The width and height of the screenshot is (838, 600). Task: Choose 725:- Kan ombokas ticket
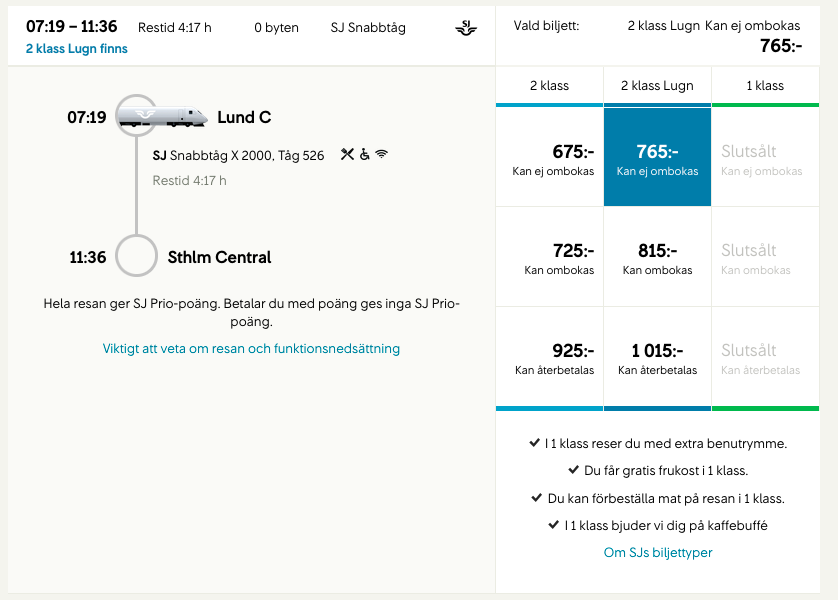549,257
